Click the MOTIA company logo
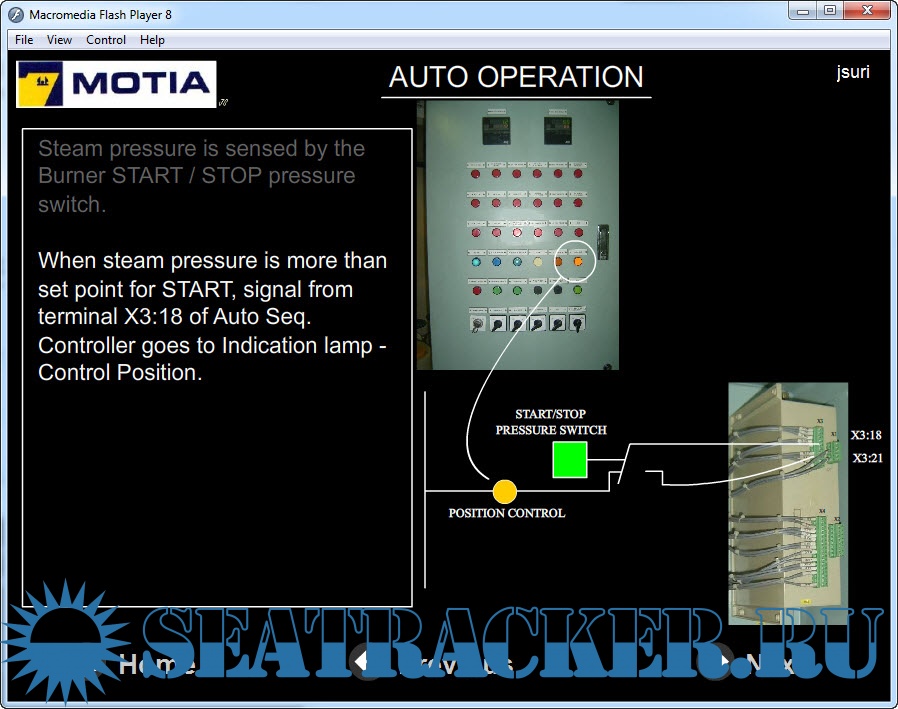The image size is (898, 709). click(x=116, y=84)
